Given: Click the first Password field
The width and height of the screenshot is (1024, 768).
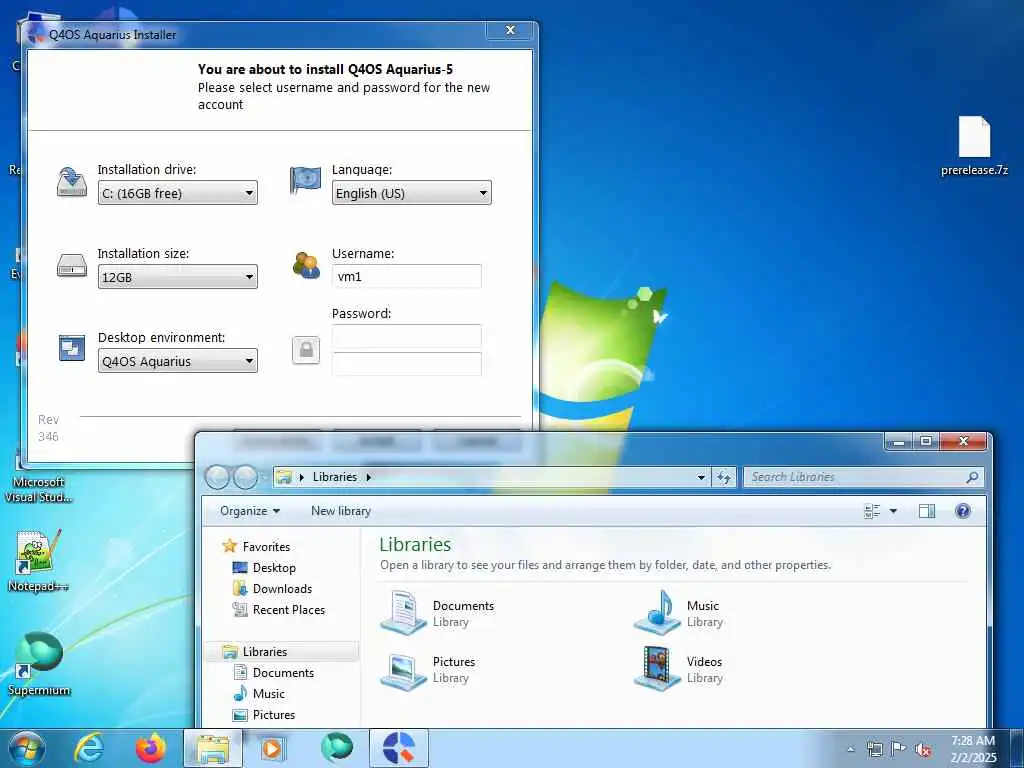Looking at the screenshot, I should point(407,336).
